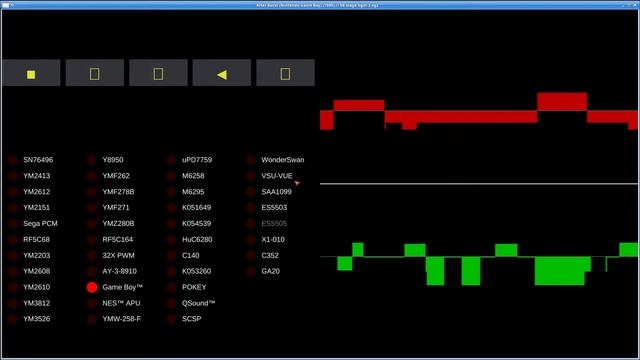The width and height of the screenshot is (640, 360).
Task: Click the YM3526 indicator dot
Action: pos(13,319)
